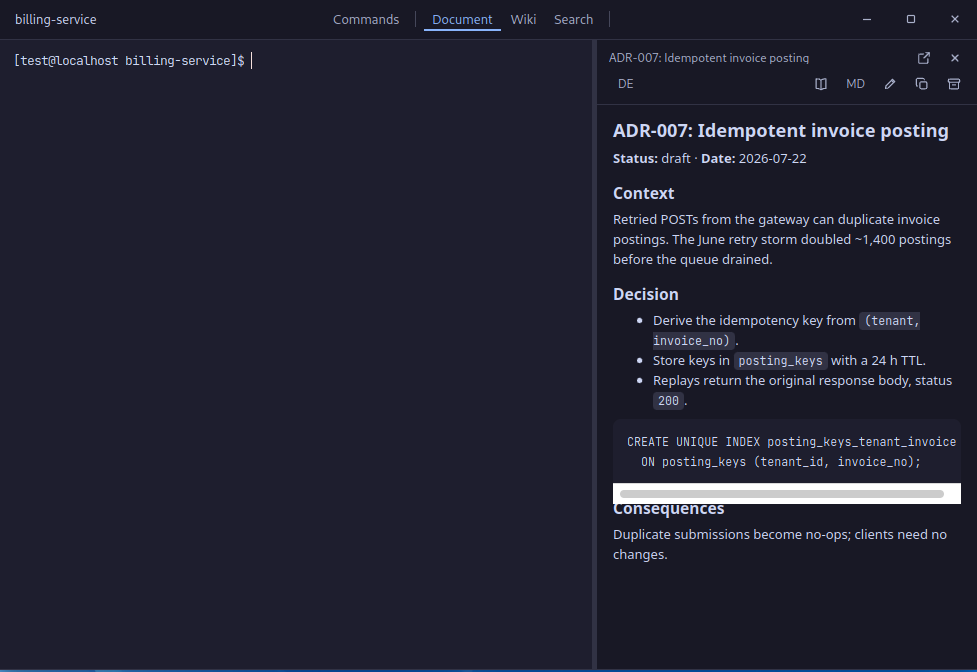Edit document with the pencil icon
The height and width of the screenshot is (672, 977).
[890, 84]
